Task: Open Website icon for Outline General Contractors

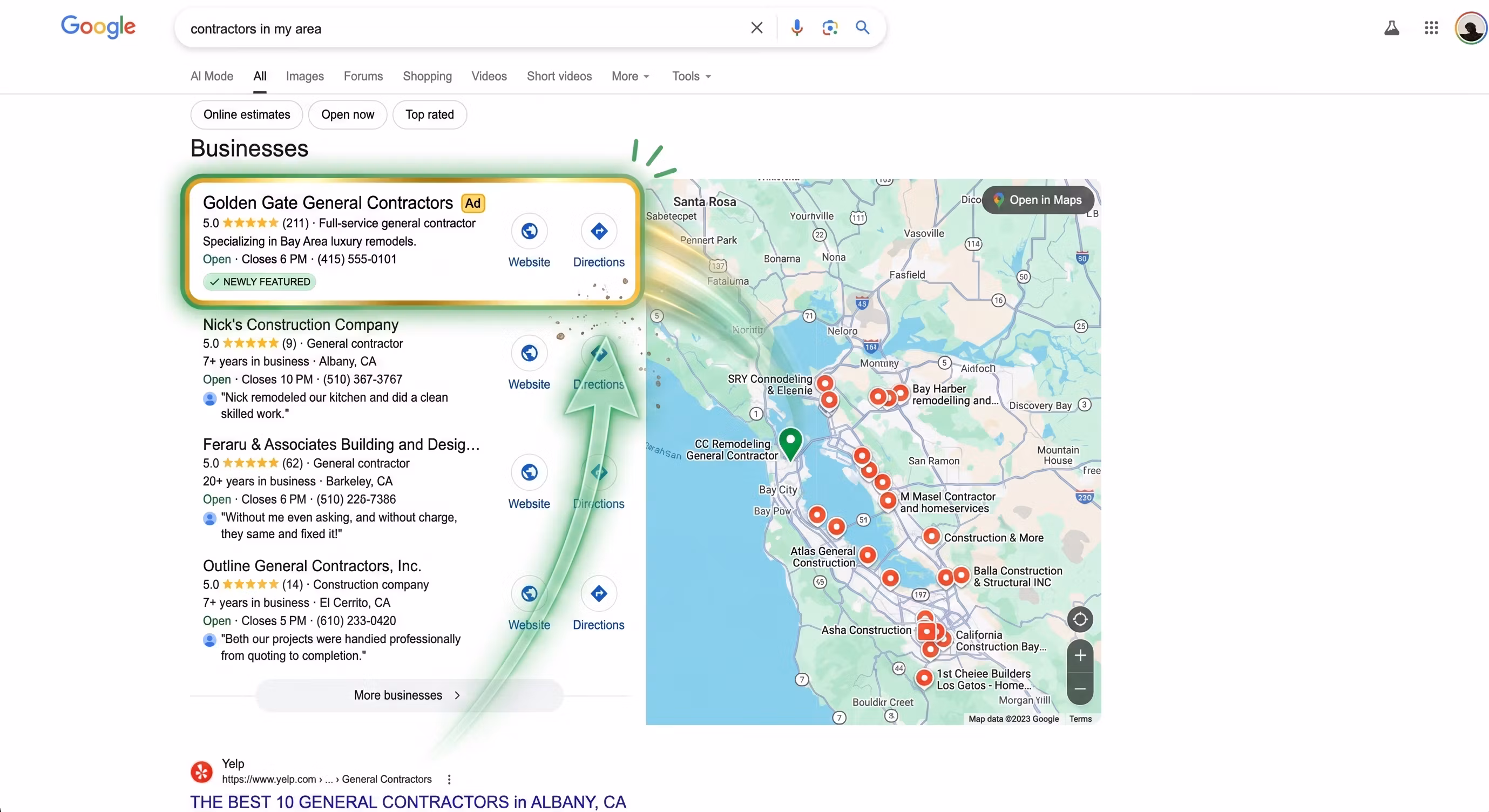Action: click(529, 593)
